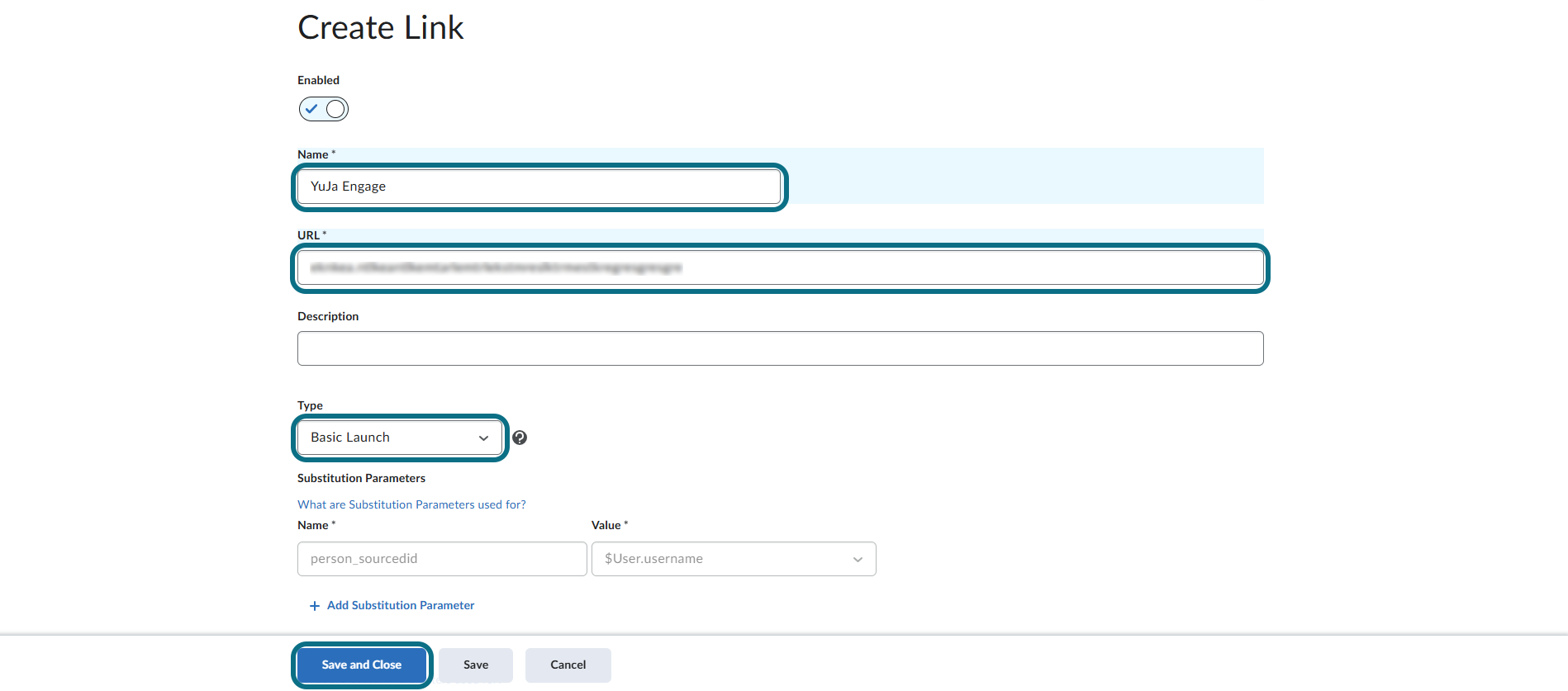Click the Save and Close button

[x=362, y=665]
